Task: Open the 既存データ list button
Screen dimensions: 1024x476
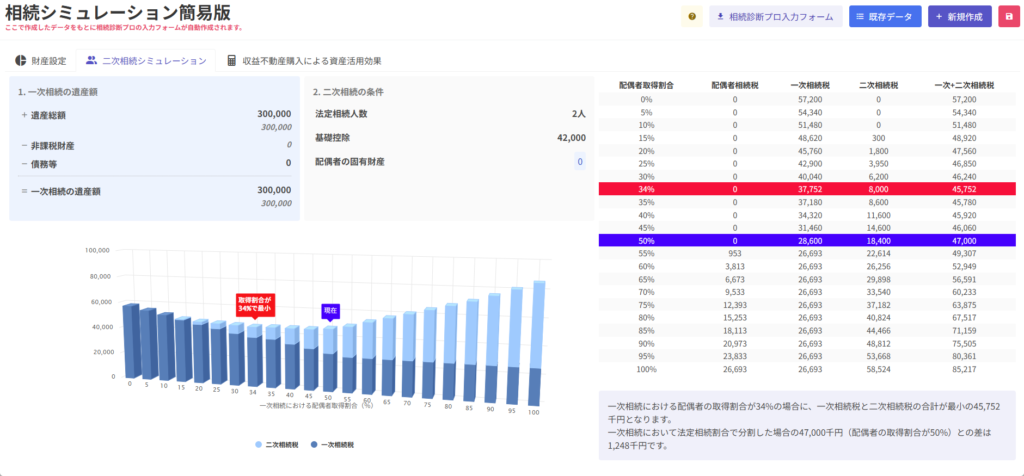Action: 884,17
